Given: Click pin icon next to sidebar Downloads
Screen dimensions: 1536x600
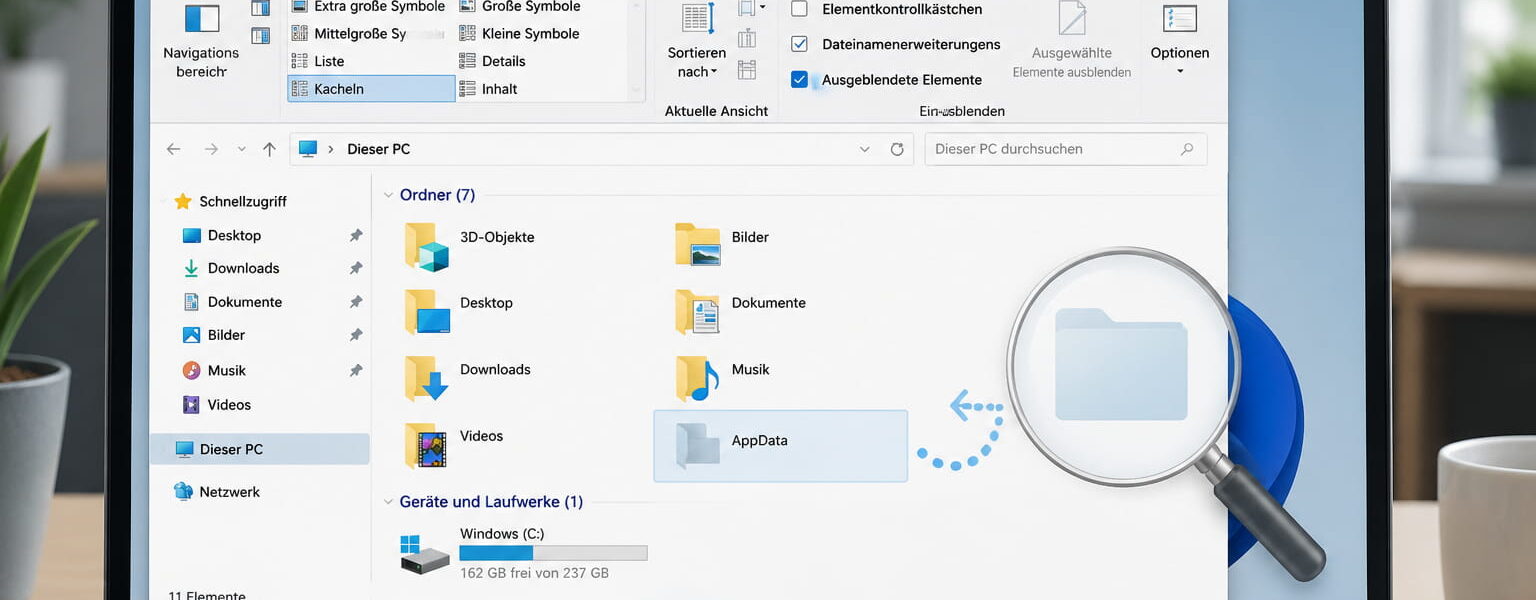Looking at the screenshot, I should (x=355, y=268).
